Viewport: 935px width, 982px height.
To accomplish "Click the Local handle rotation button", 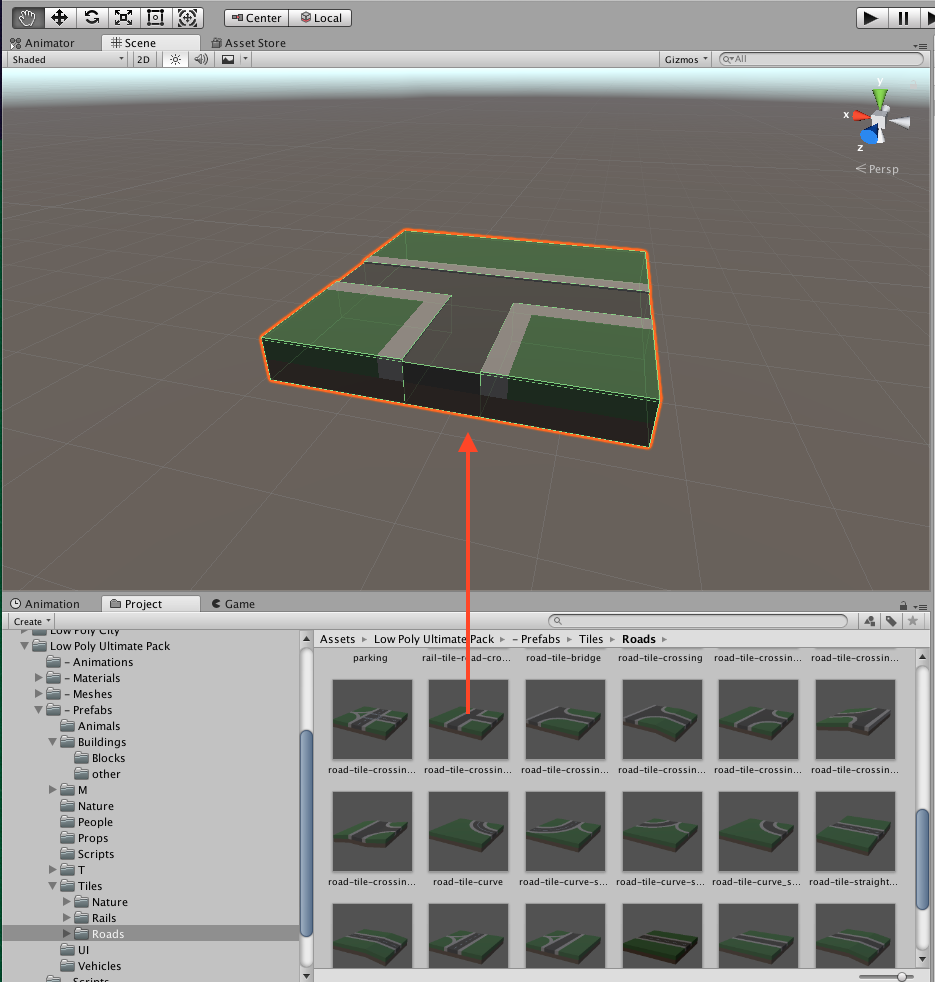I will pos(321,18).
